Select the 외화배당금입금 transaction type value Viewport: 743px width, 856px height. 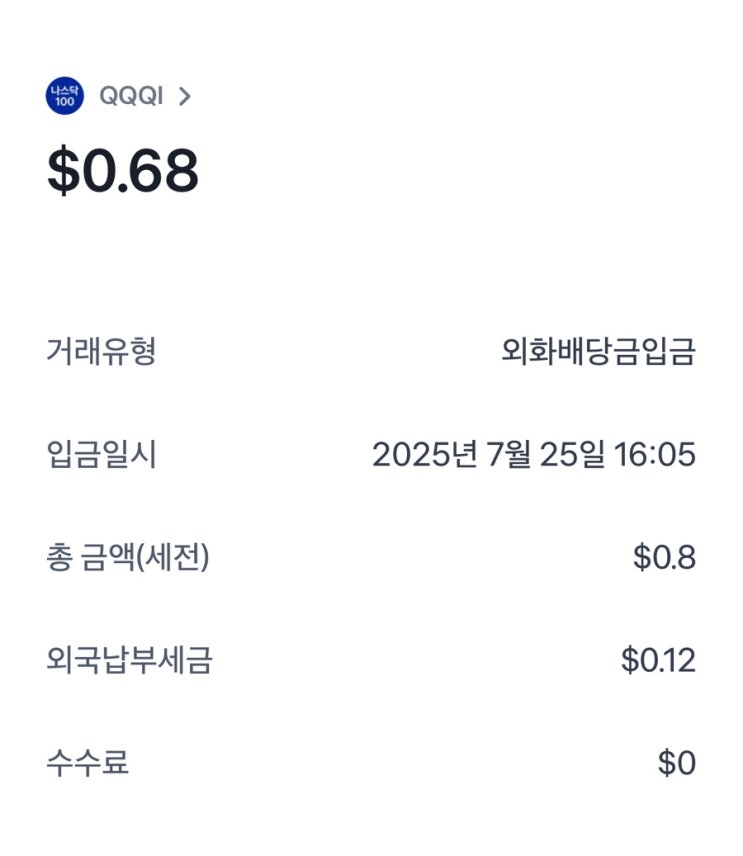pos(598,351)
